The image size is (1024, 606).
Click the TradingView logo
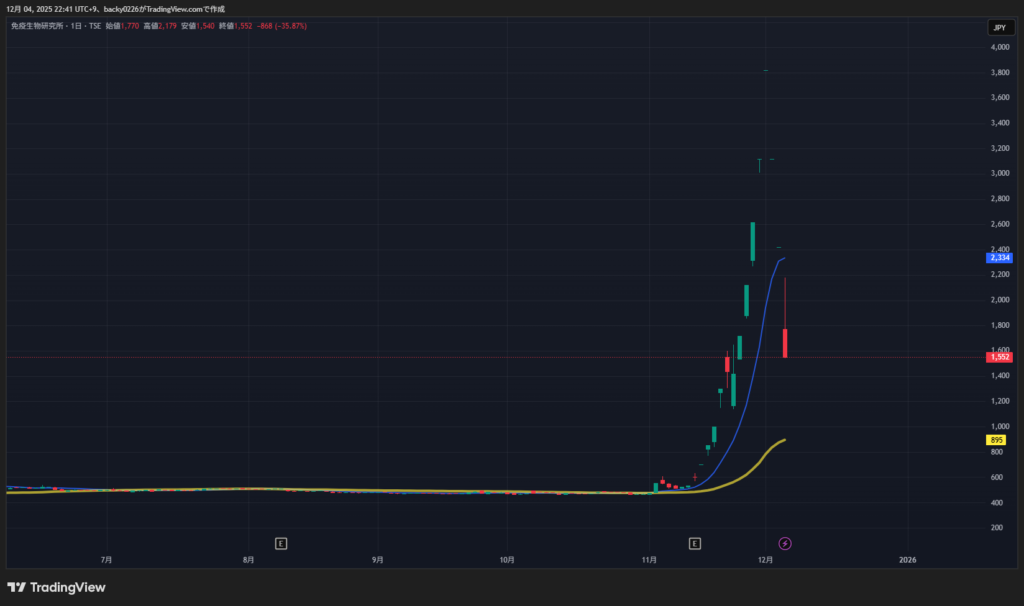(x=57, y=587)
